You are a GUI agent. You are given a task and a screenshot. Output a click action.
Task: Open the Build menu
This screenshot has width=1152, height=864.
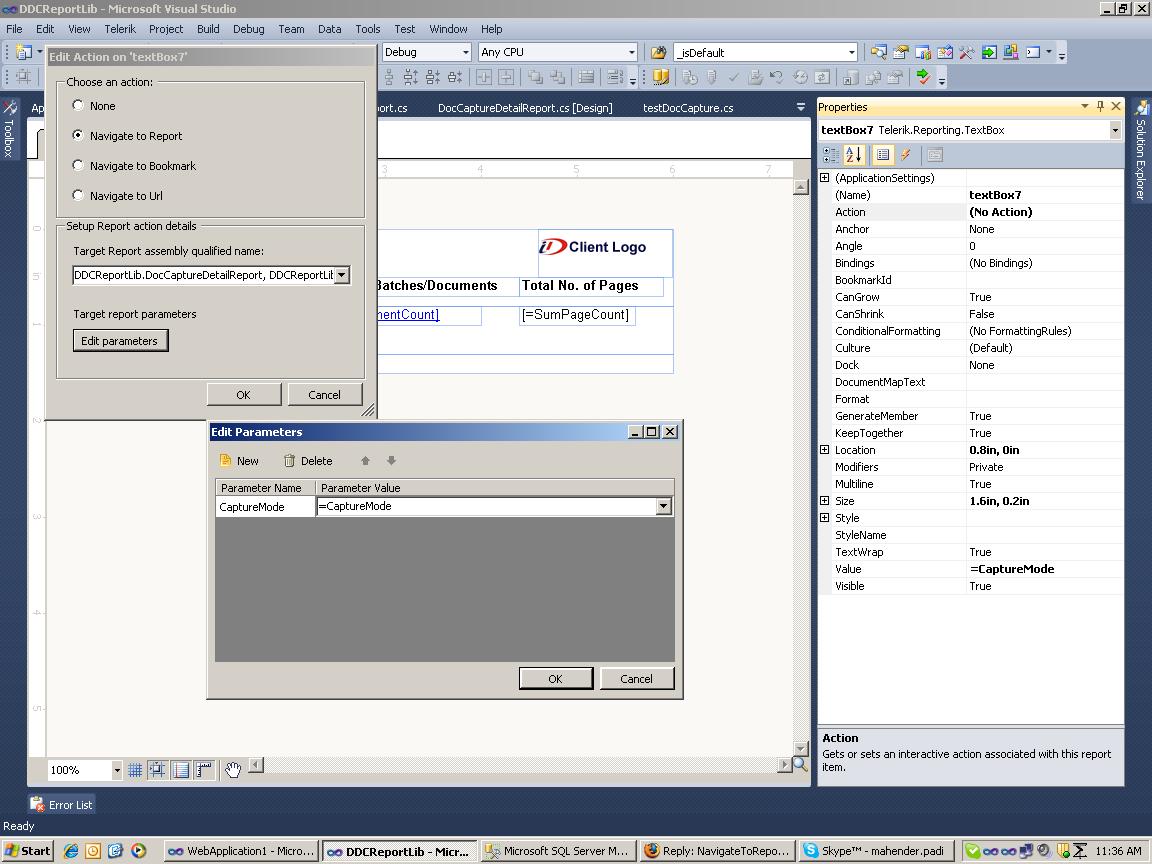208,29
